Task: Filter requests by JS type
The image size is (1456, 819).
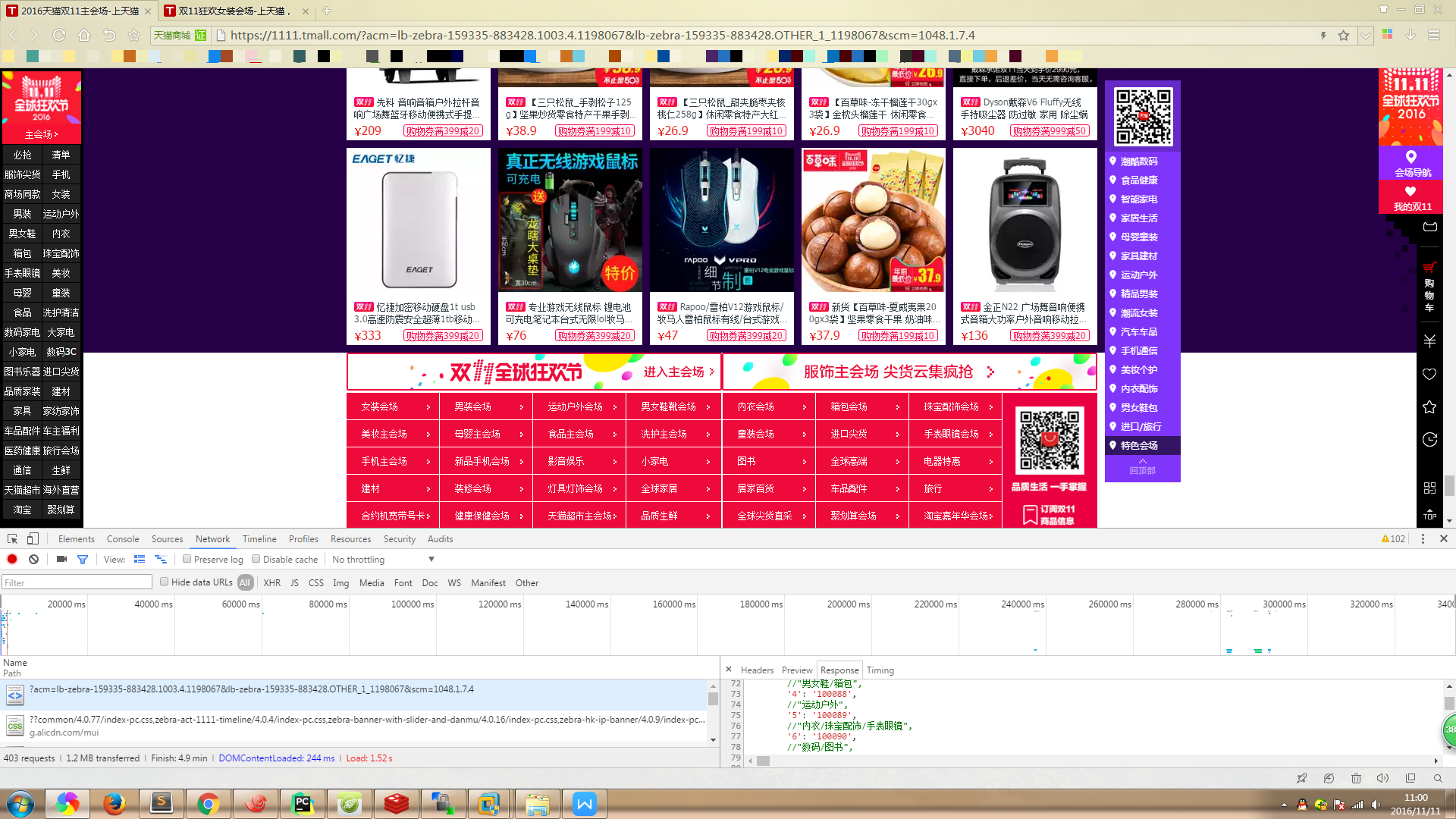Action: pyautogui.click(x=294, y=583)
